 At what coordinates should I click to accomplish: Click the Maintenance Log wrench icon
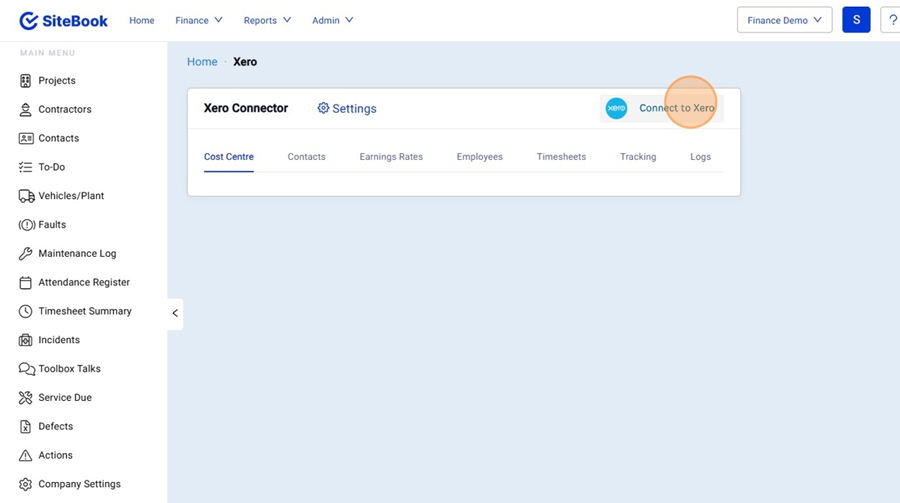[26, 254]
